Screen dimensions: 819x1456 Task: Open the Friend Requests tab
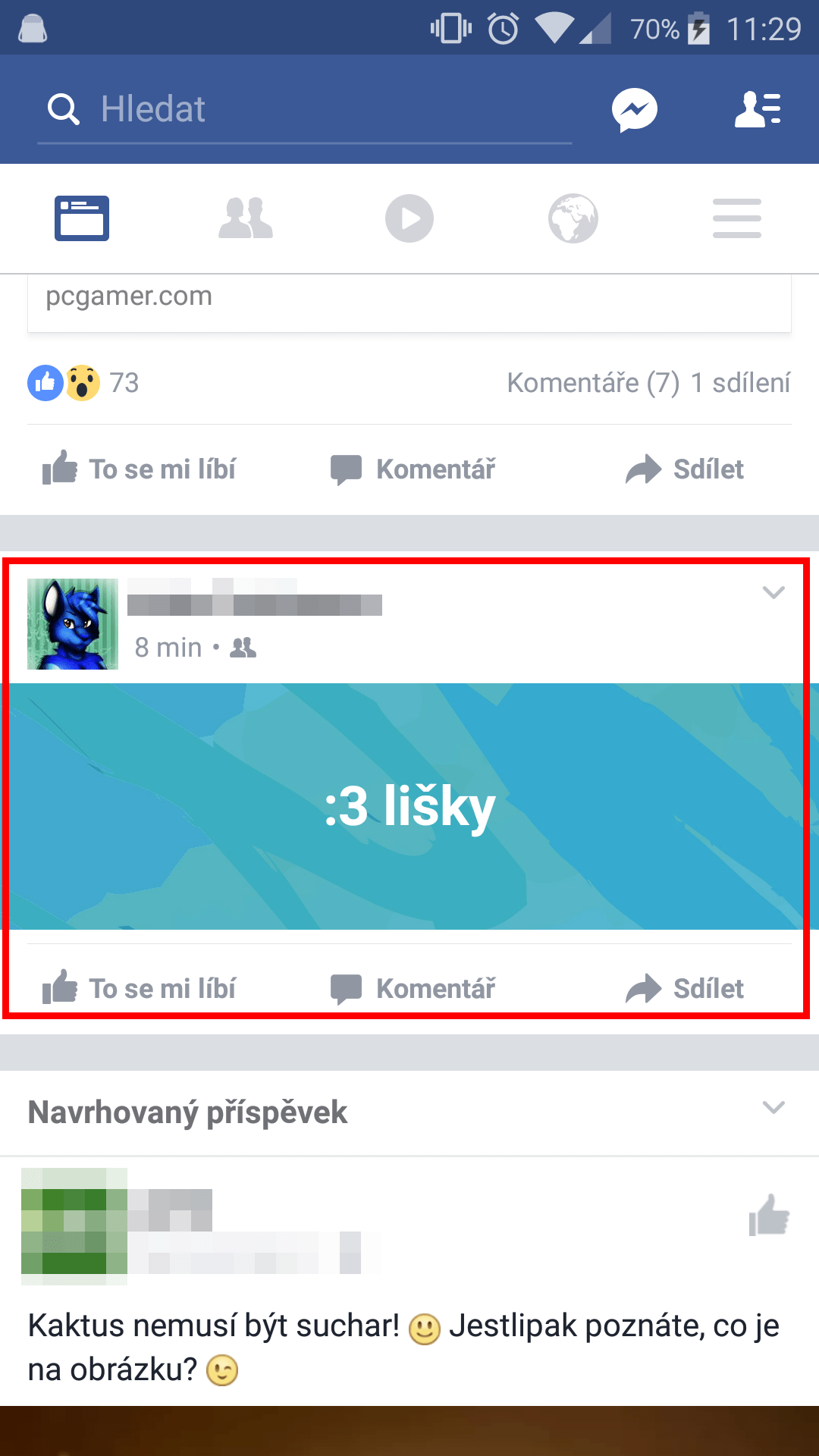click(x=246, y=218)
